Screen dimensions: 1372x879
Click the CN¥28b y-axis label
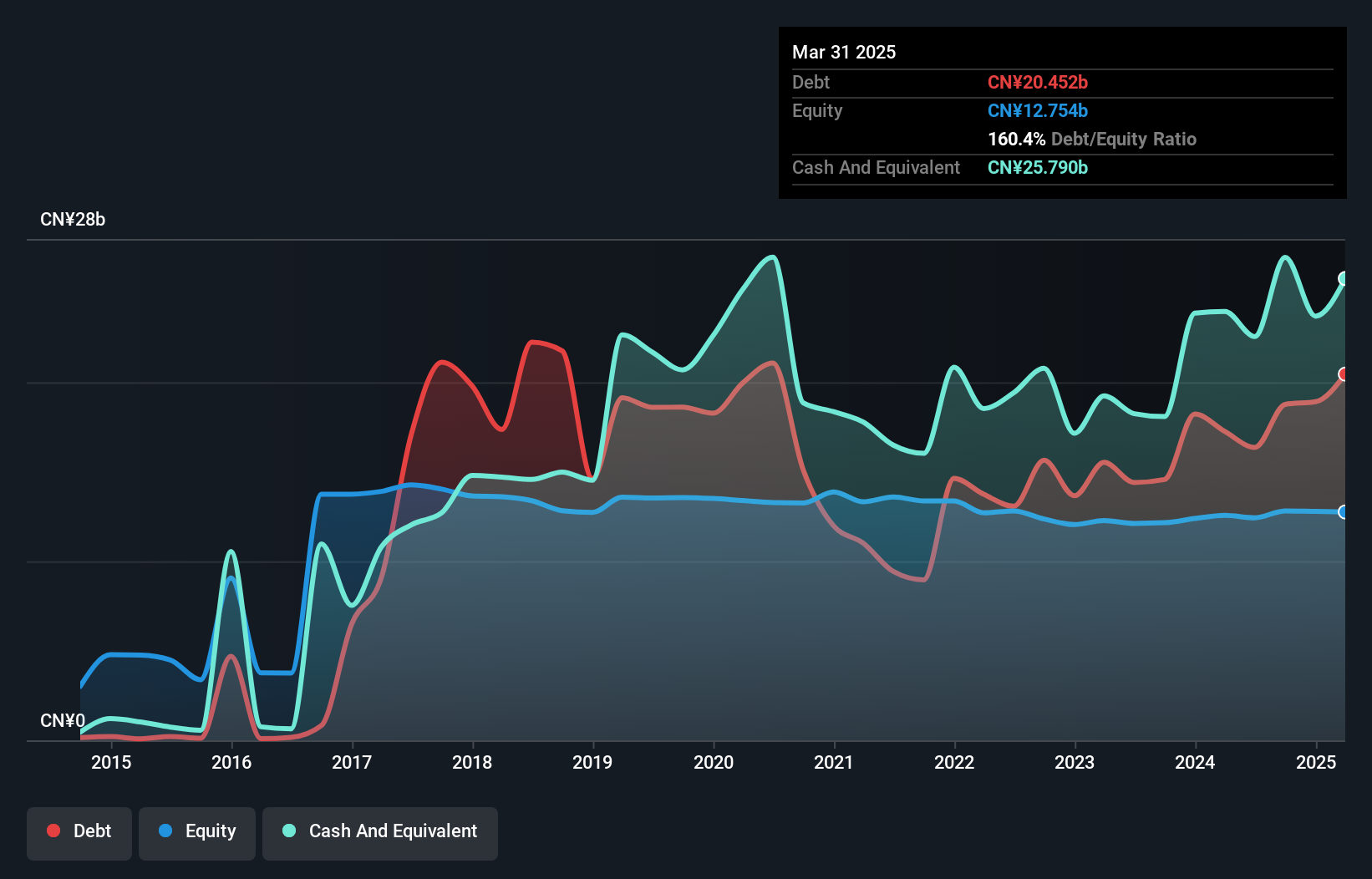pyautogui.click(x=73, y=220)
